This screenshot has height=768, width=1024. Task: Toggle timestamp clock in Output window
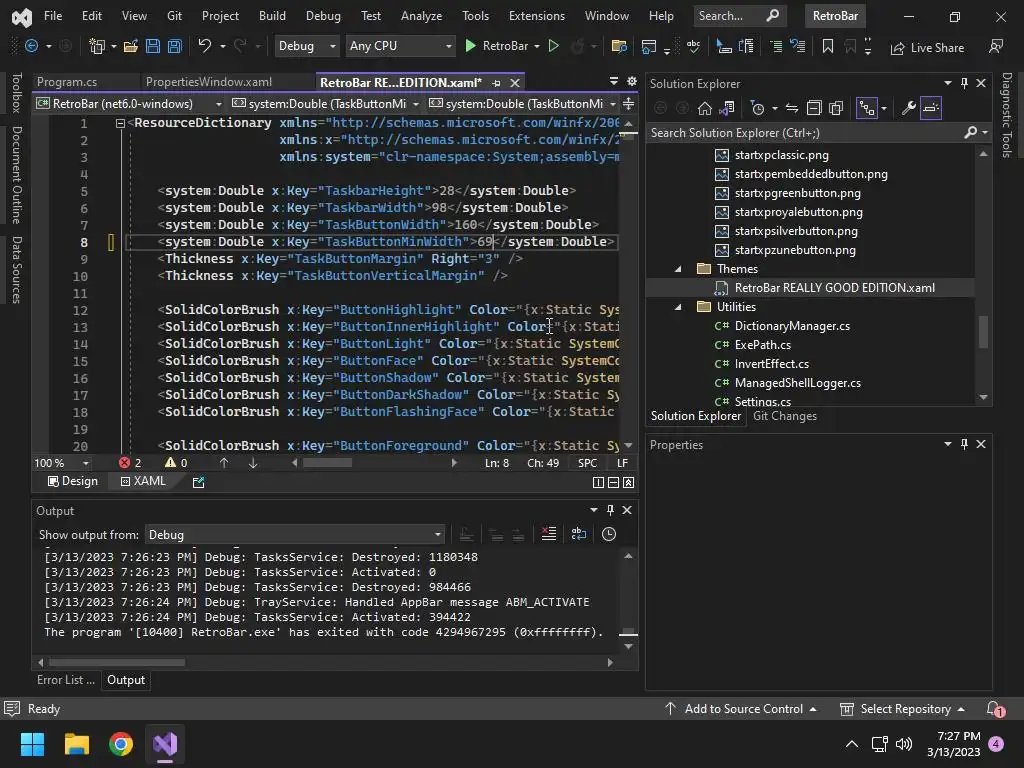(609, 534)
